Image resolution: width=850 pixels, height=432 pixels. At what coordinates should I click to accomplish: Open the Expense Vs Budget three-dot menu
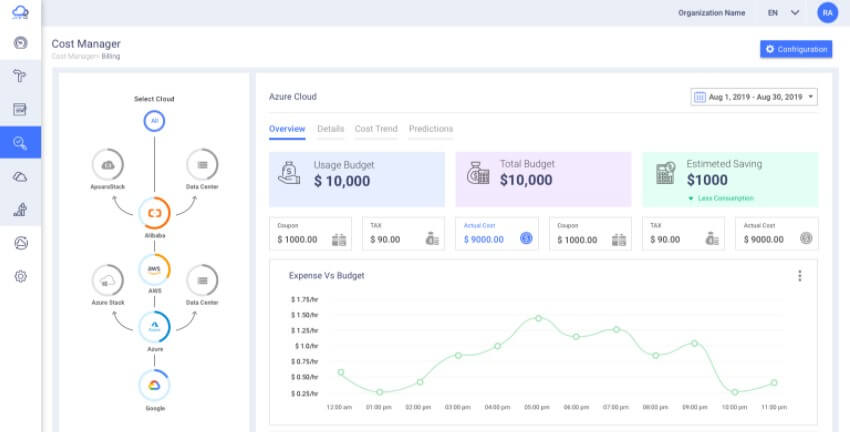[800, 276]
